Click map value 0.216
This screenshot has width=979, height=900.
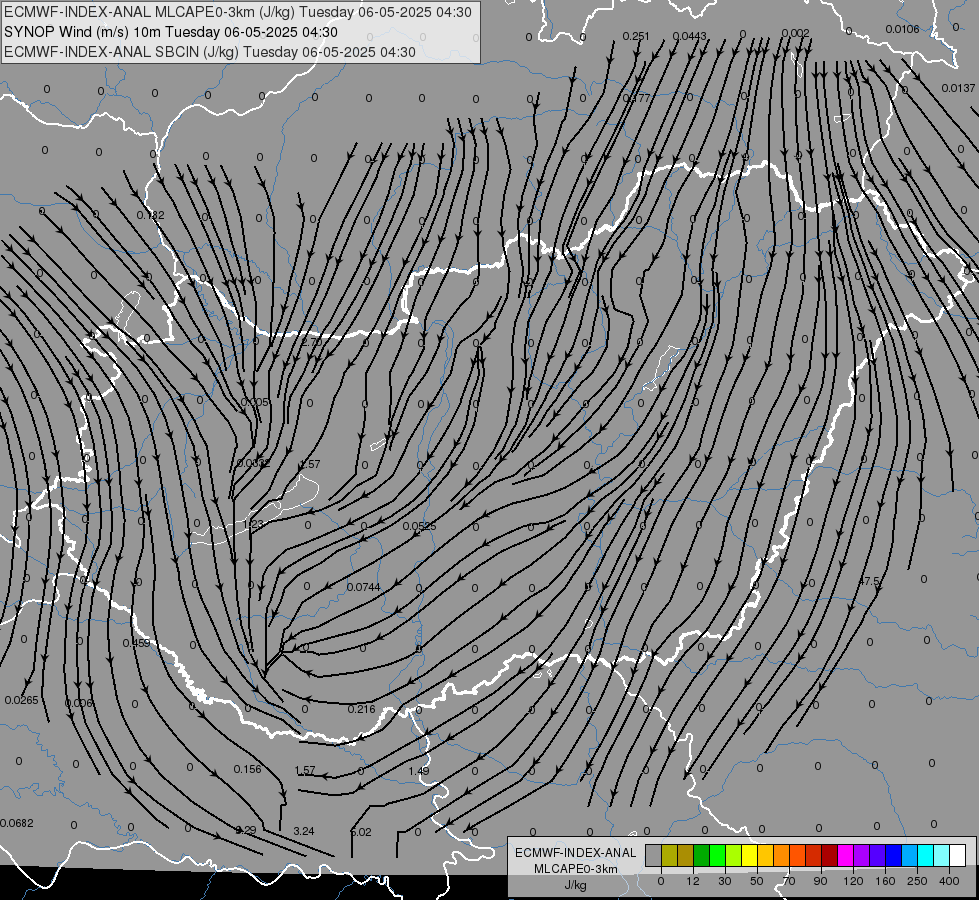(x=362, y=709)
